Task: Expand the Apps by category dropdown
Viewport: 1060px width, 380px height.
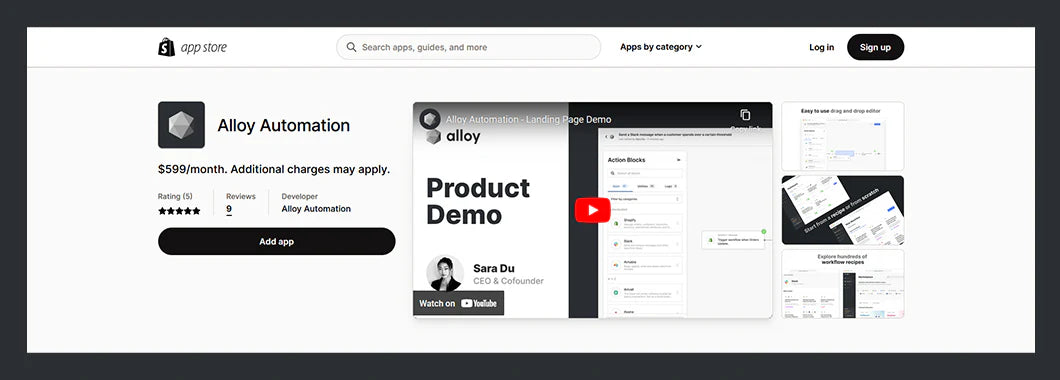Action: (x=660, y=47)
